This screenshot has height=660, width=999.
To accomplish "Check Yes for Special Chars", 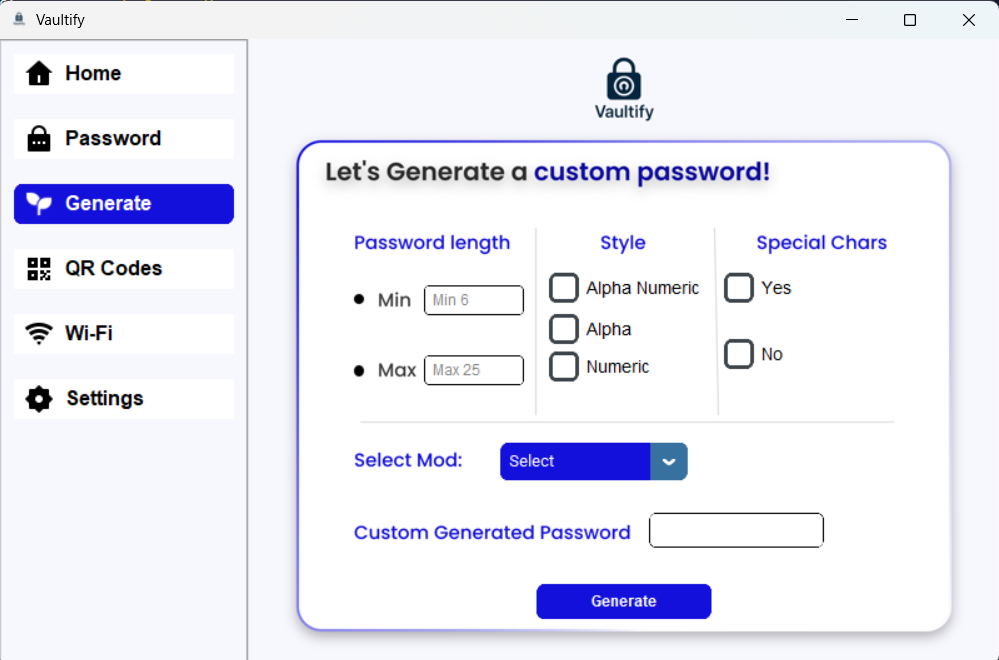I will 739,287.
